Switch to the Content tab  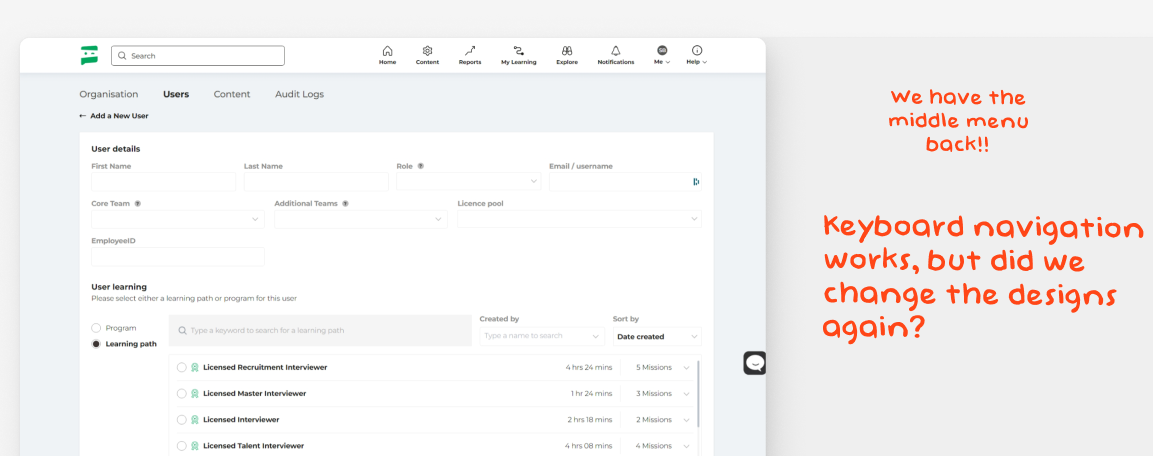coord(232,94)
